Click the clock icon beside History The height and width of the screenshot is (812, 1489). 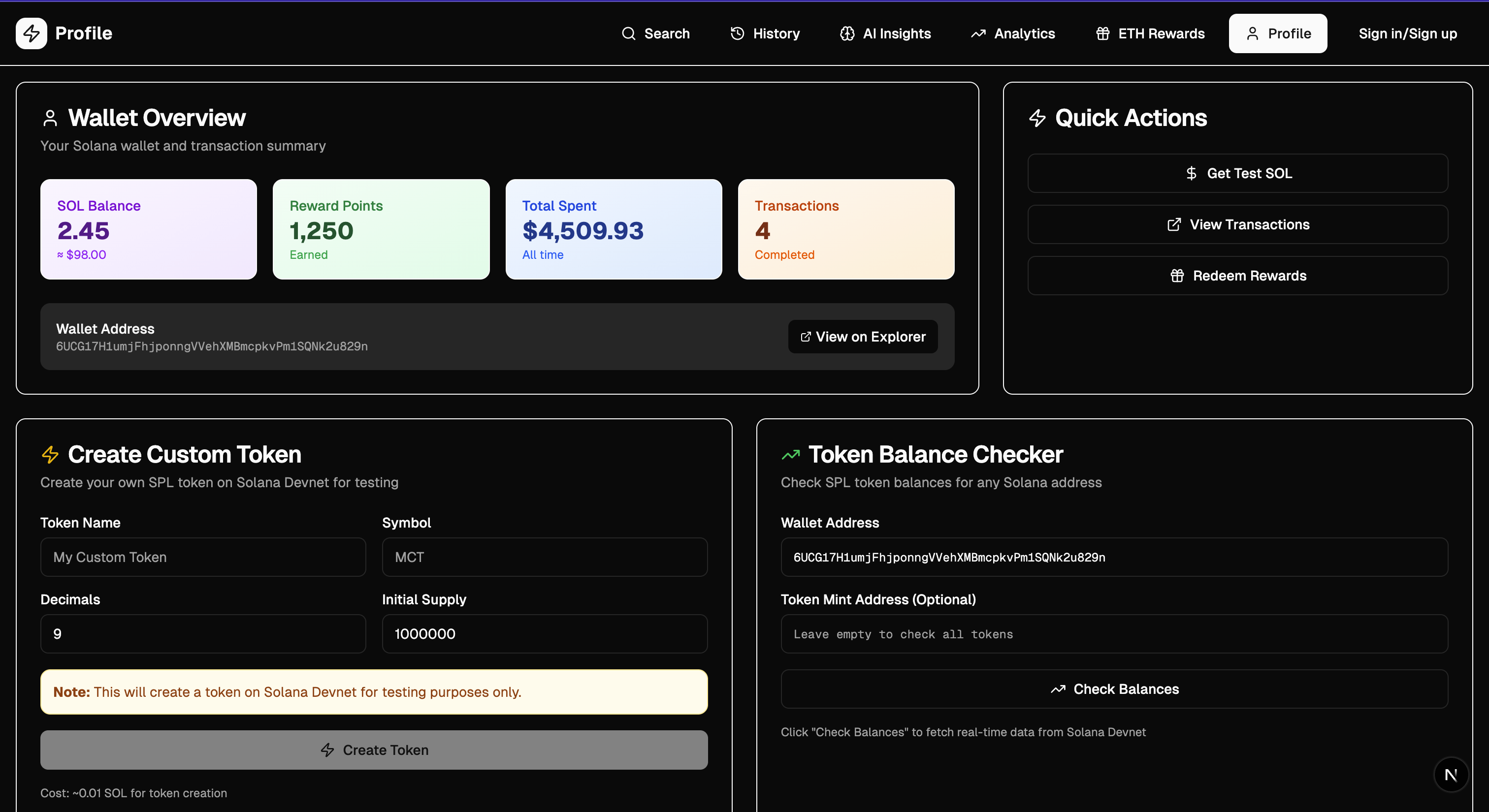coord(737,33)
